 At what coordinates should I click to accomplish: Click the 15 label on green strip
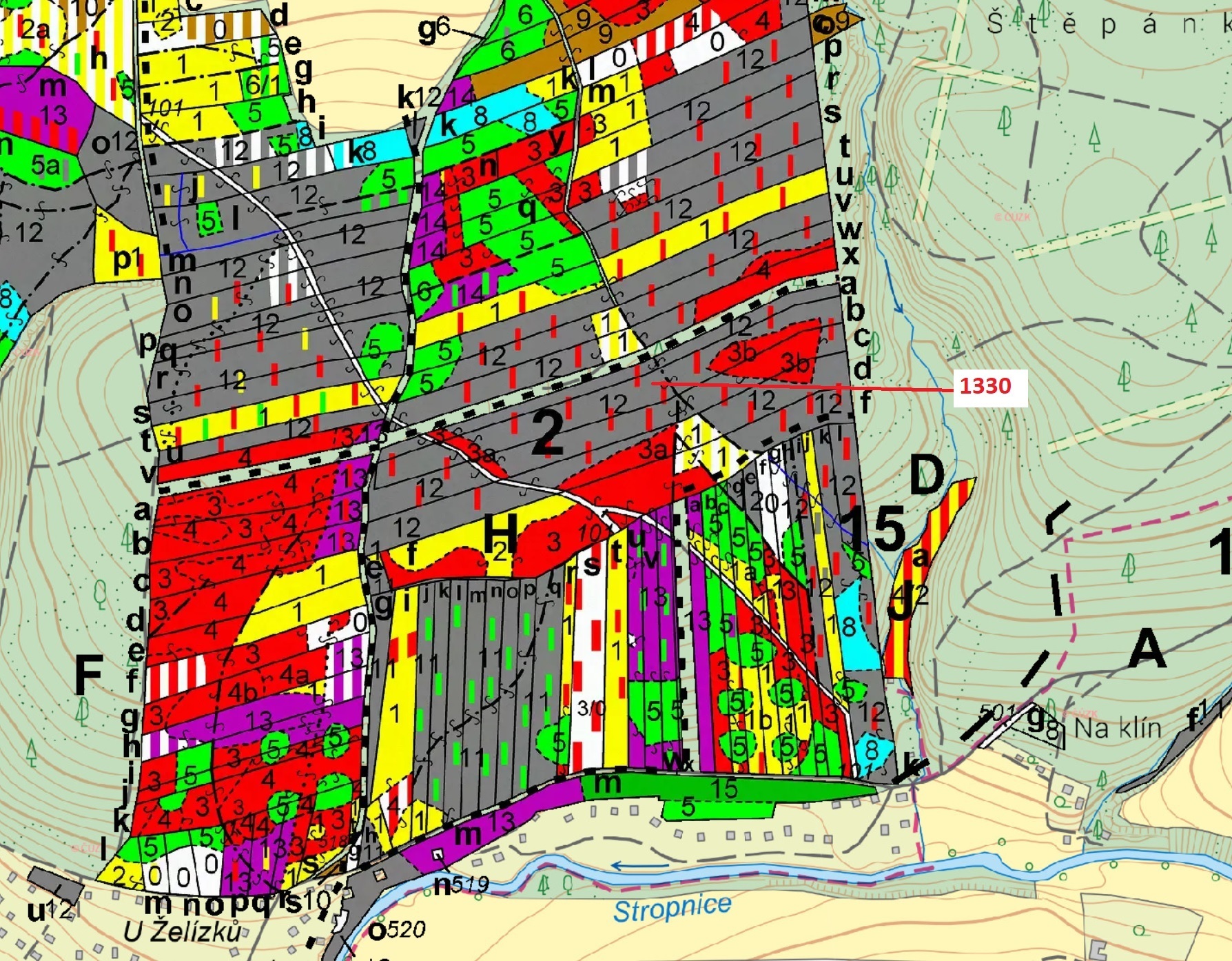tap(724, 788)
